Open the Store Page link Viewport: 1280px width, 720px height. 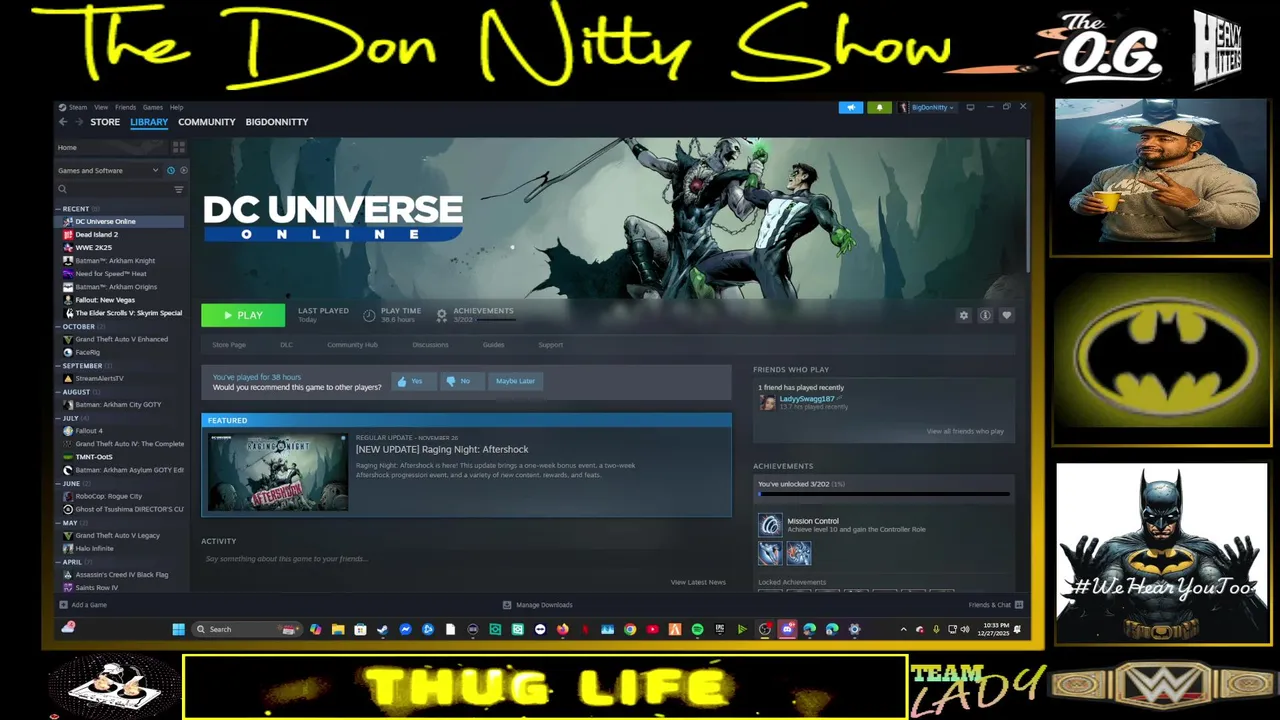[229, 345]
